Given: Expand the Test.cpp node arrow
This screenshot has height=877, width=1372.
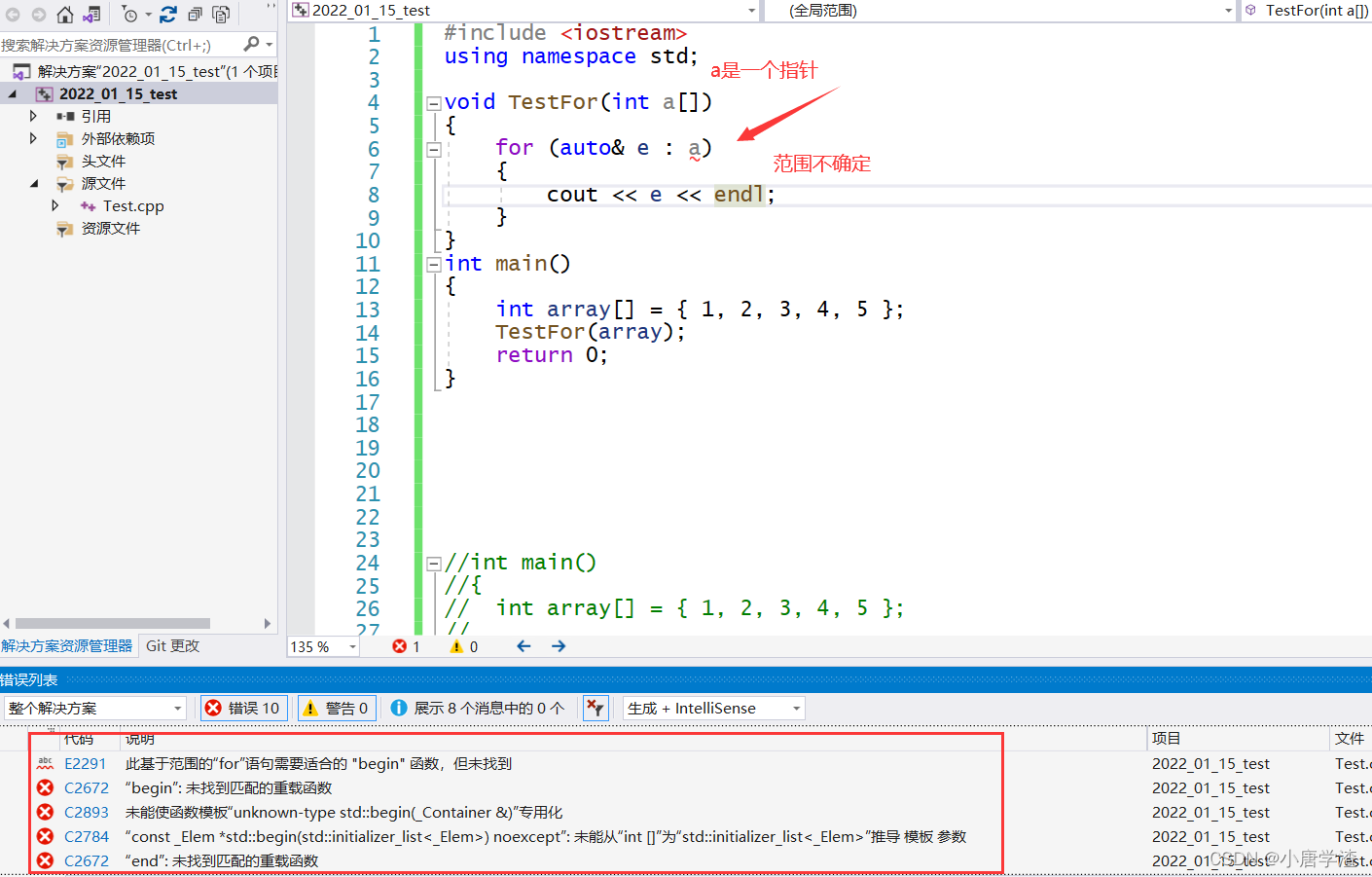Looking at the screenshot, I should click(x=55, y=205).
